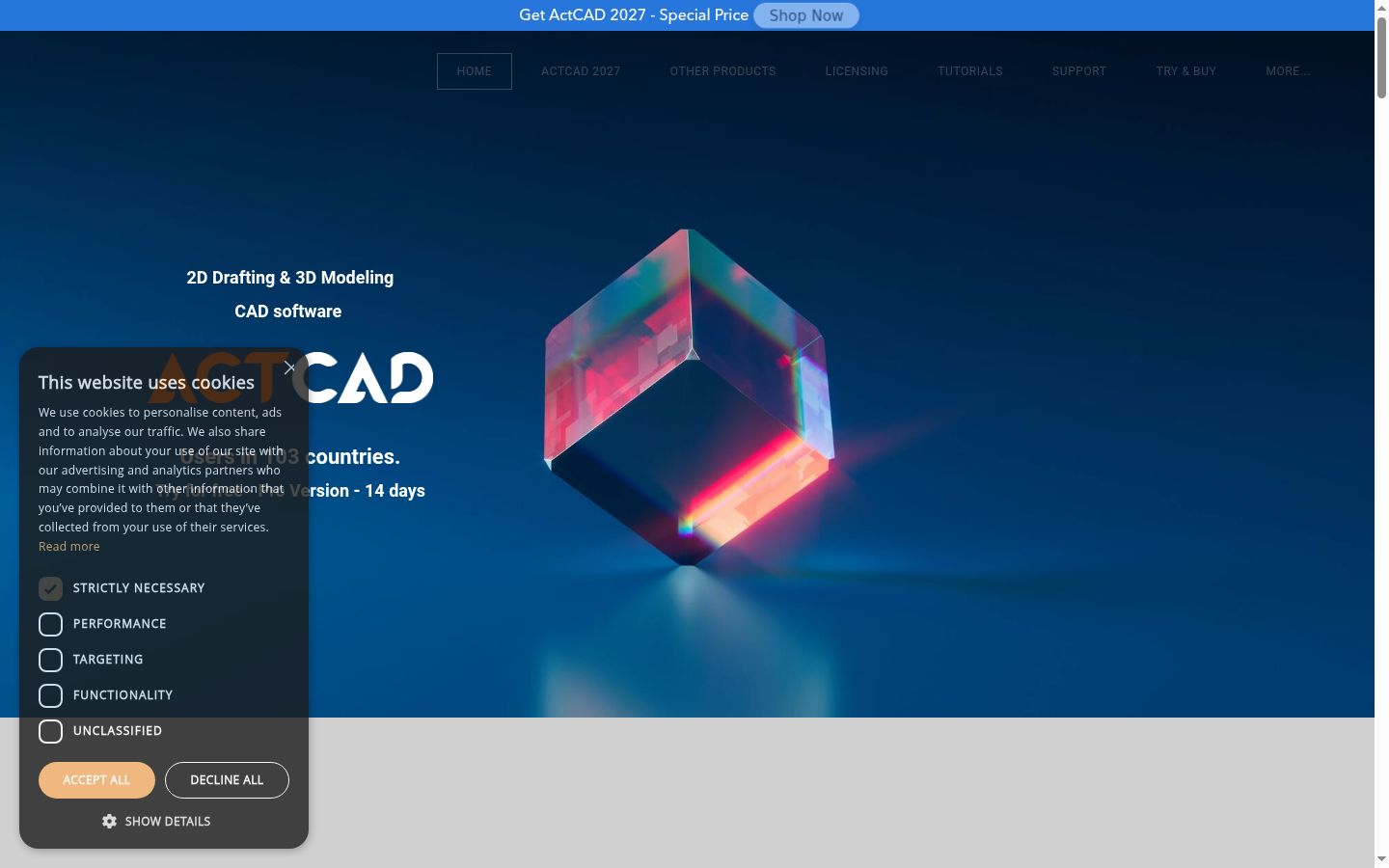Close the cookie consent popup
1389x868 pixels.
point(289,367)
